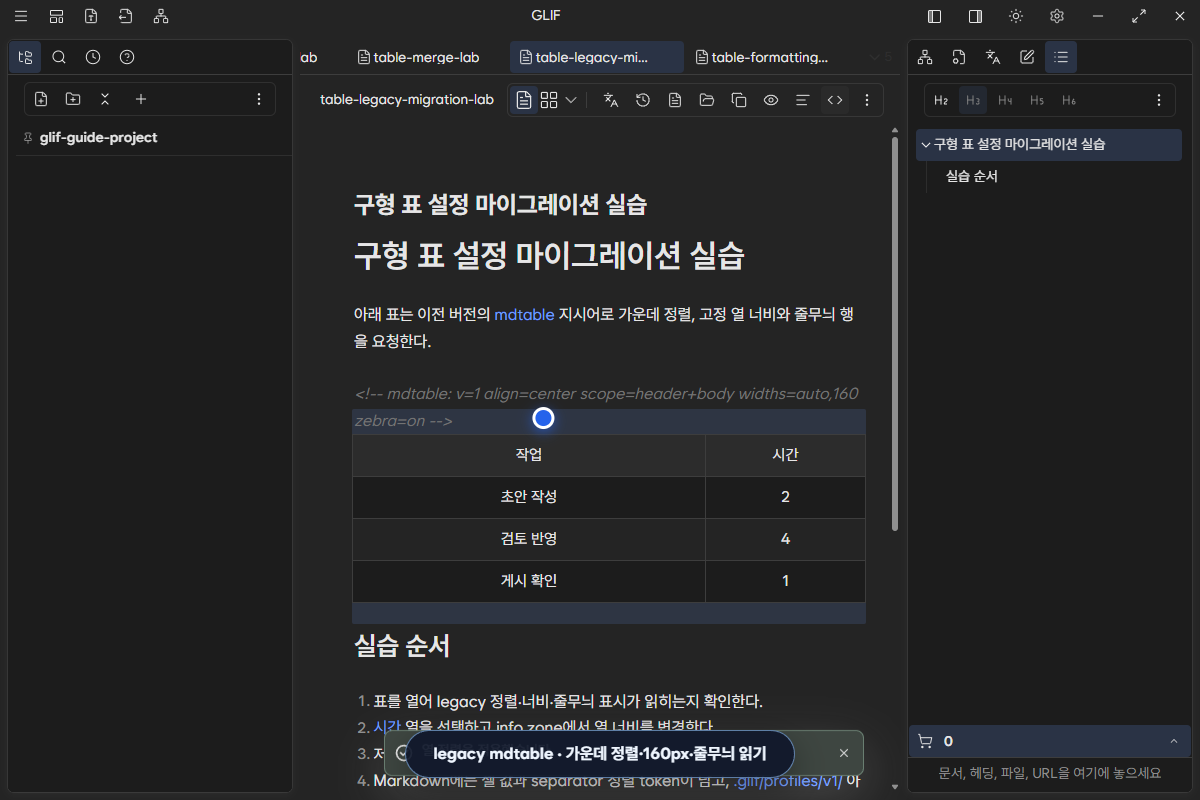The image size is (1200, 800).
Task: Open translate tab in right panel
Action: [993, 57]
